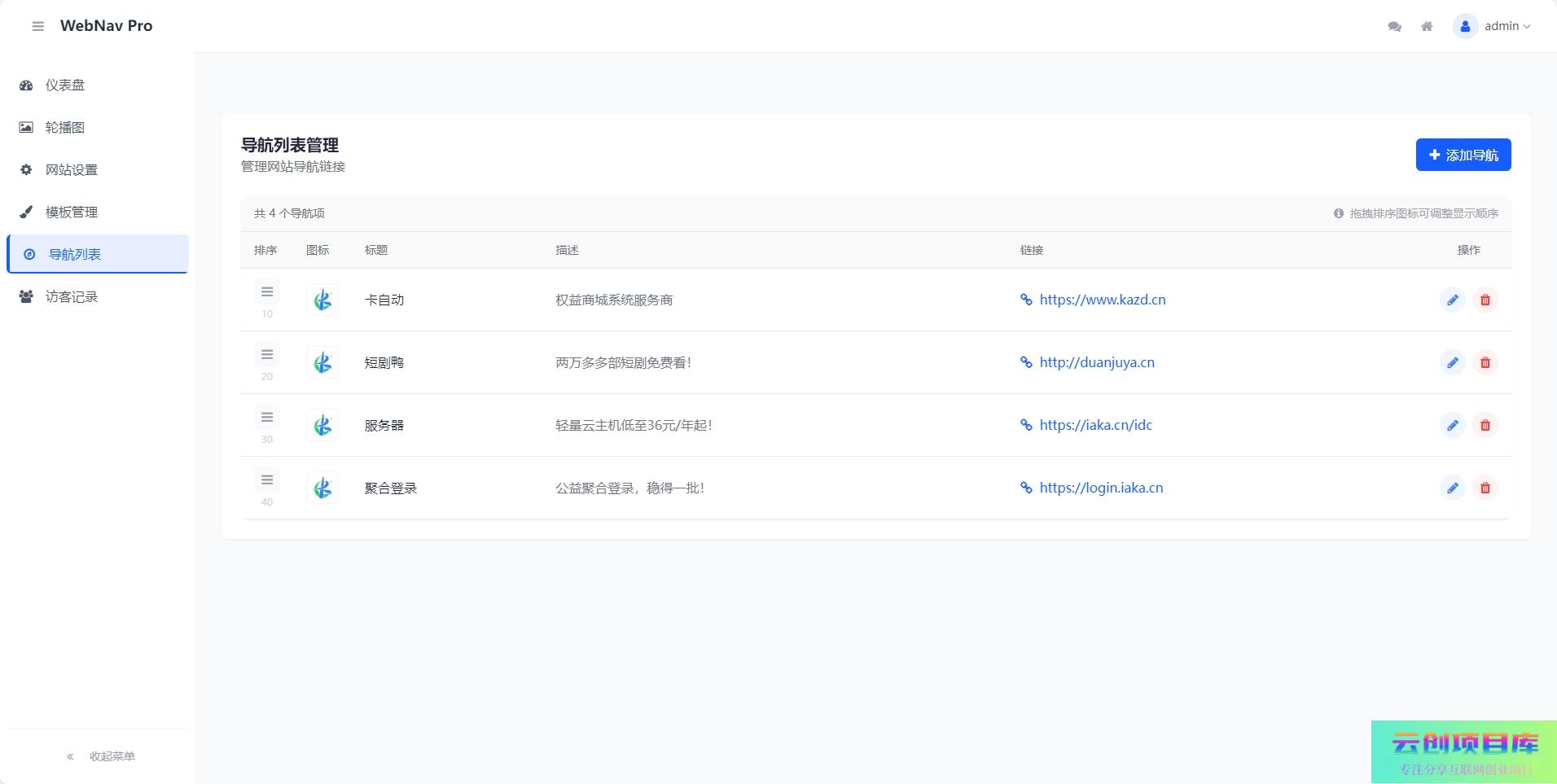The width and height of the screenshot is (1557, 784).
Task: Click the sort handle of 聚合登录 row
Action: [267, 480]
